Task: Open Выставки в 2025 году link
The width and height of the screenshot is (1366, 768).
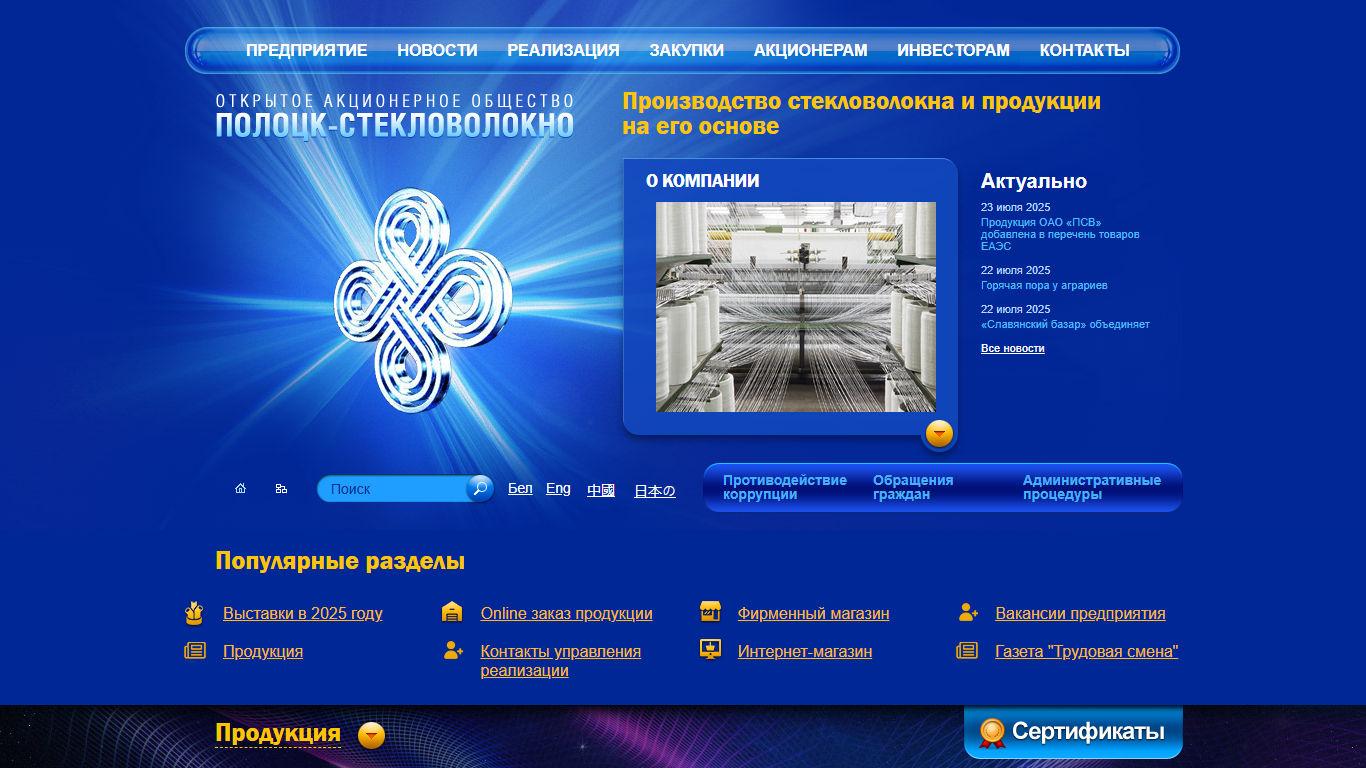Action: point(303,613)
